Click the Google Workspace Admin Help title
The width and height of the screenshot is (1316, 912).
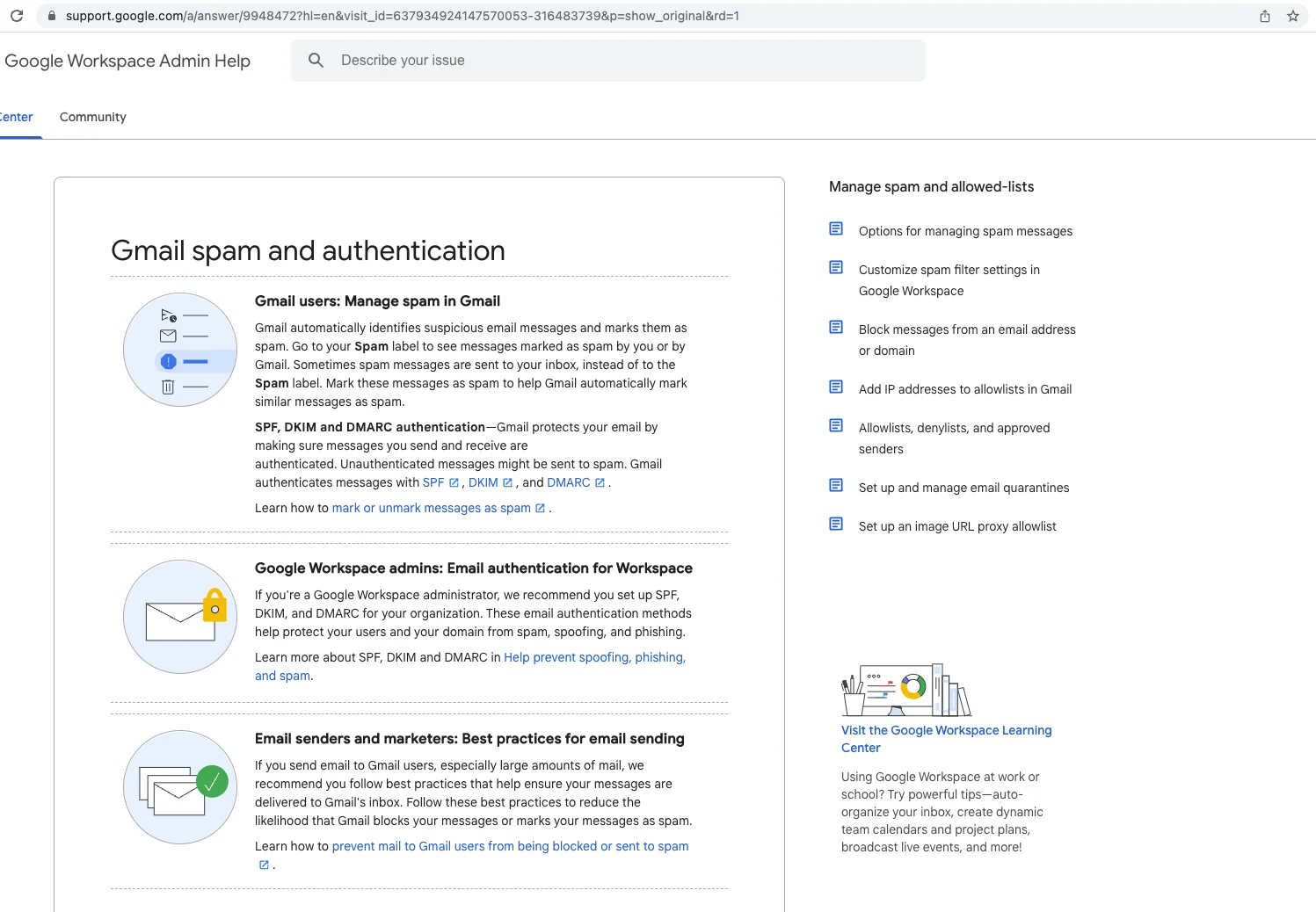click(x=127, y=61)
